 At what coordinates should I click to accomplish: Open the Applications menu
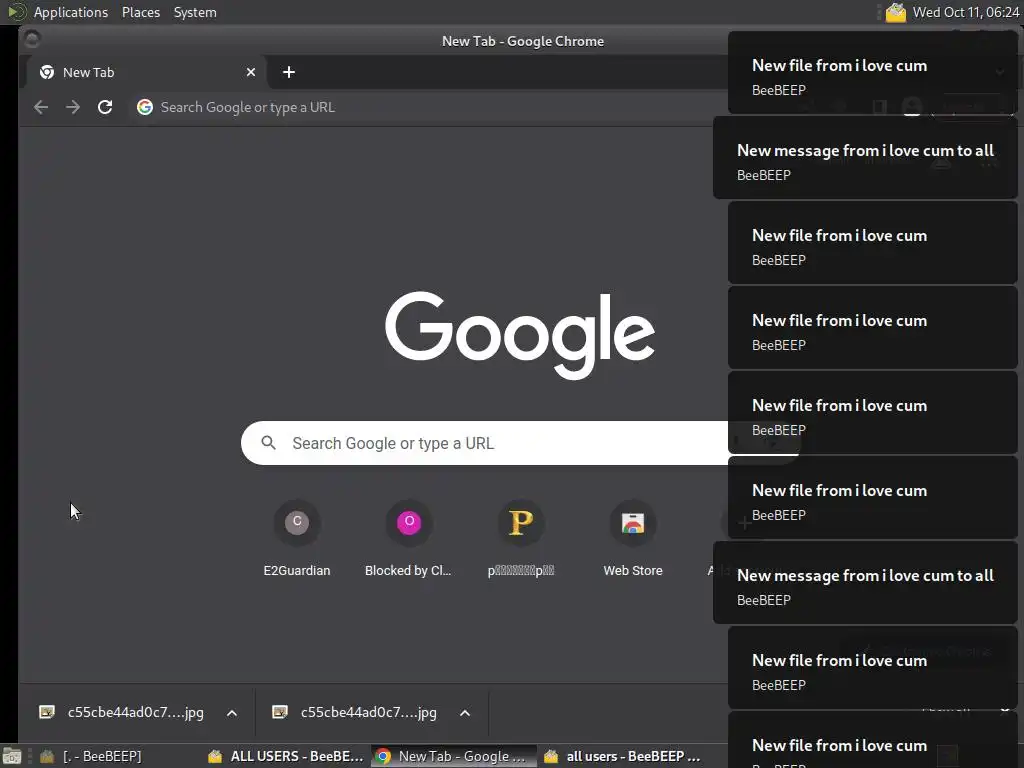(71, 12)
